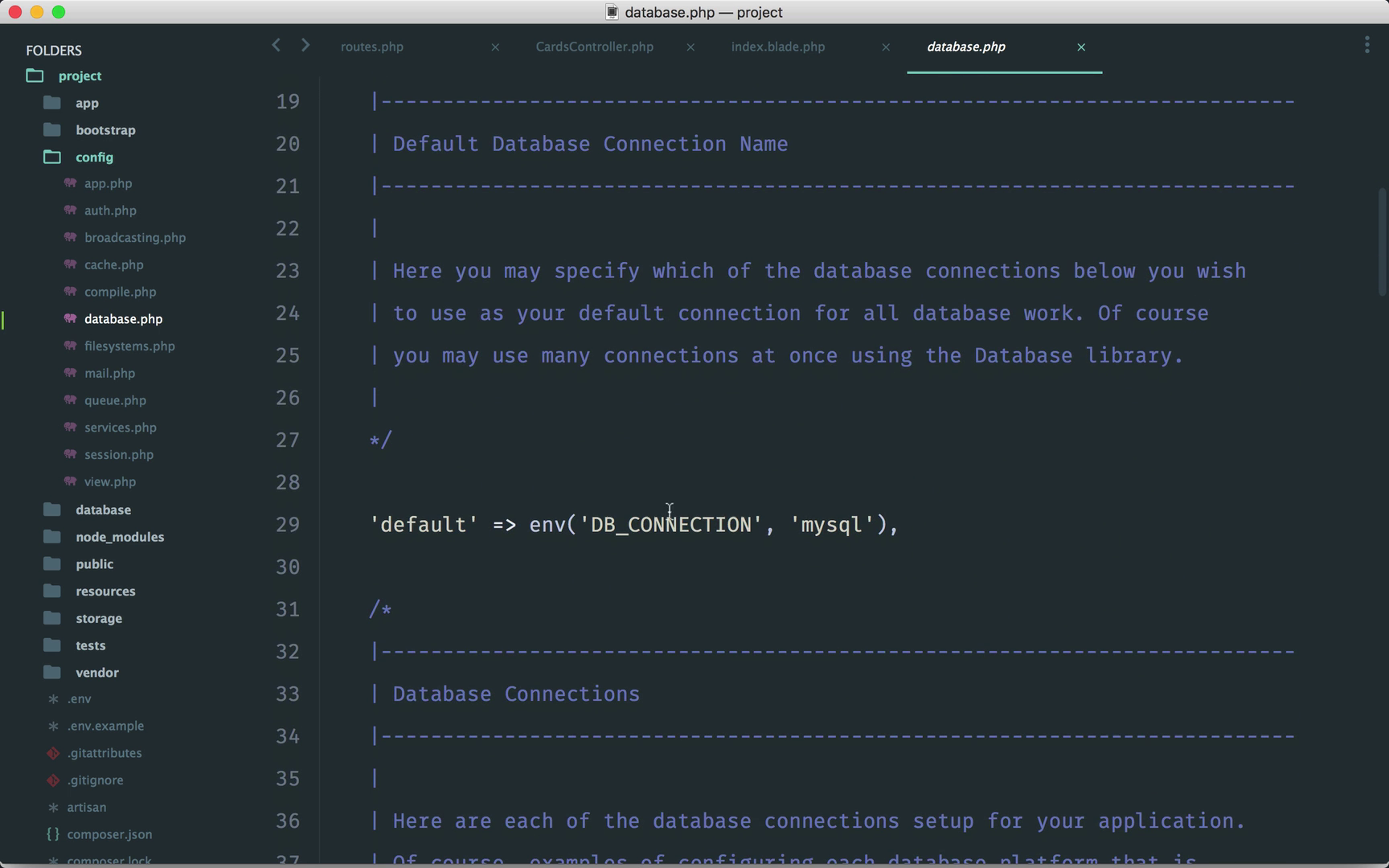Click the FOLDERS sidebar heading
1389x868 pixels.
click(x=54, y=50)
